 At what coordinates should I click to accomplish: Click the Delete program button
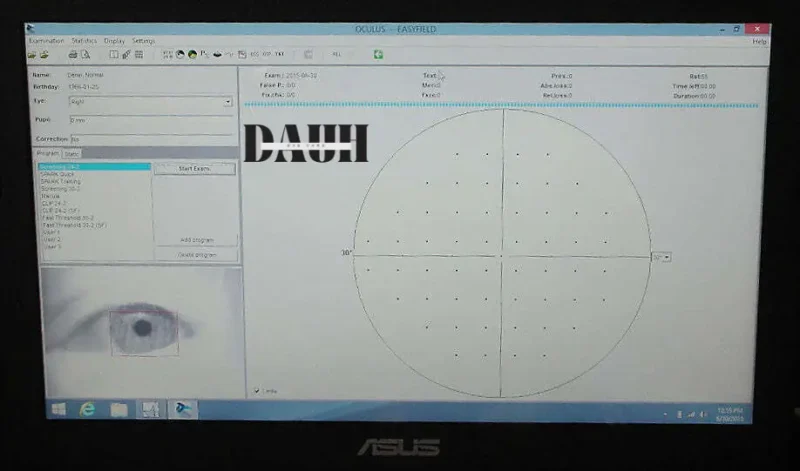196,255
